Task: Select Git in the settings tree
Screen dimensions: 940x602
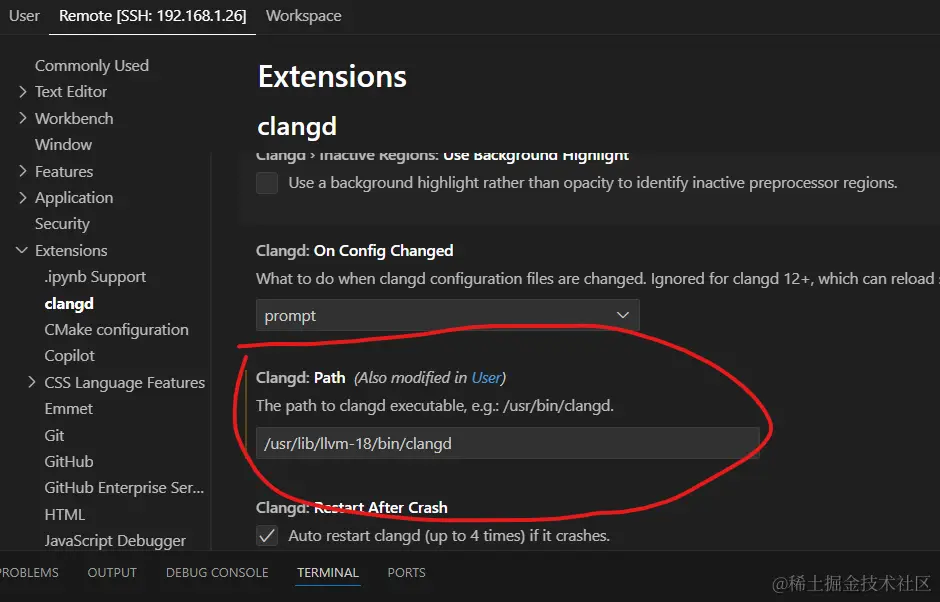Action: (x=54, y=435)
